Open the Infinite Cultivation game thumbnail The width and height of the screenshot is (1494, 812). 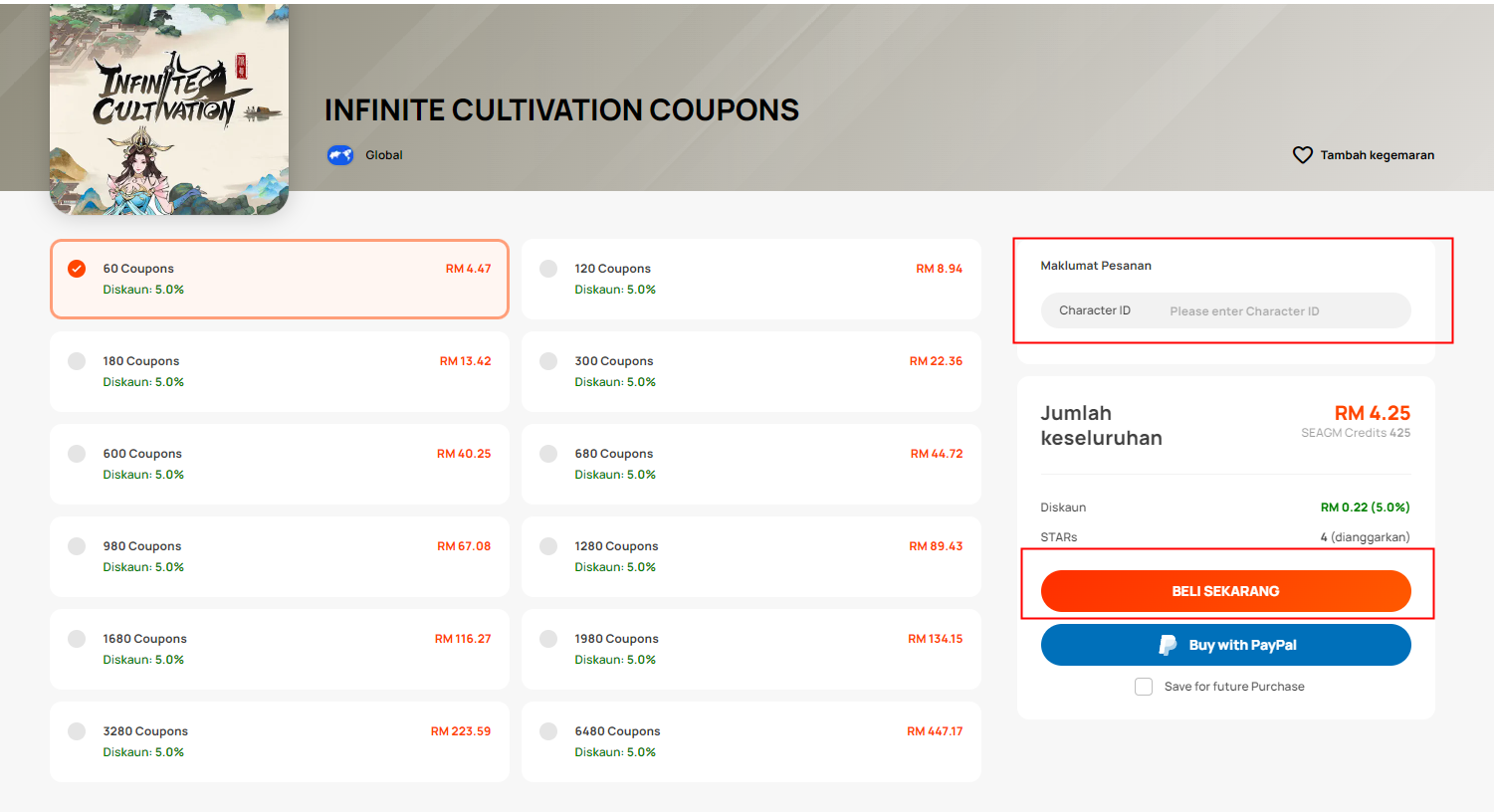tap(169, 107)
